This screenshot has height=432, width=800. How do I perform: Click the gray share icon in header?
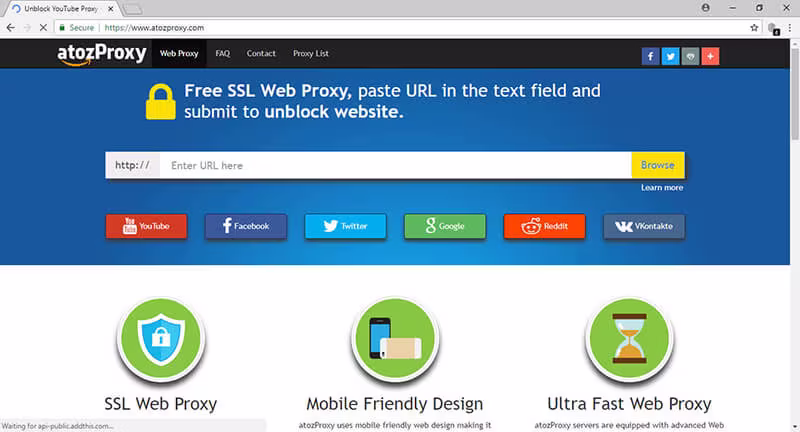click(x=690, y=56)
